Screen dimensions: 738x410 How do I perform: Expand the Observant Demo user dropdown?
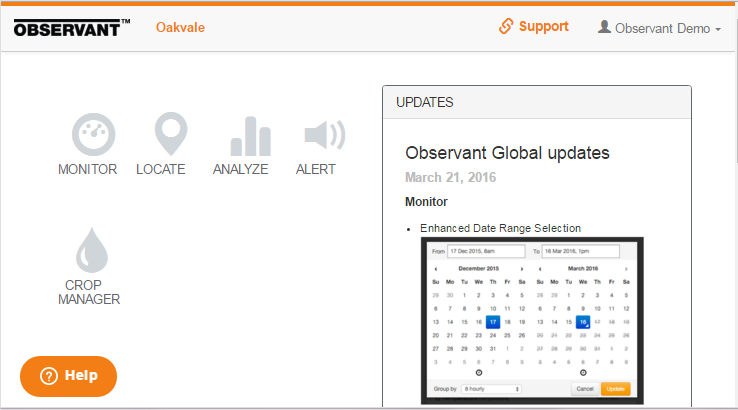pyautogui.click(x=668, y=28)
